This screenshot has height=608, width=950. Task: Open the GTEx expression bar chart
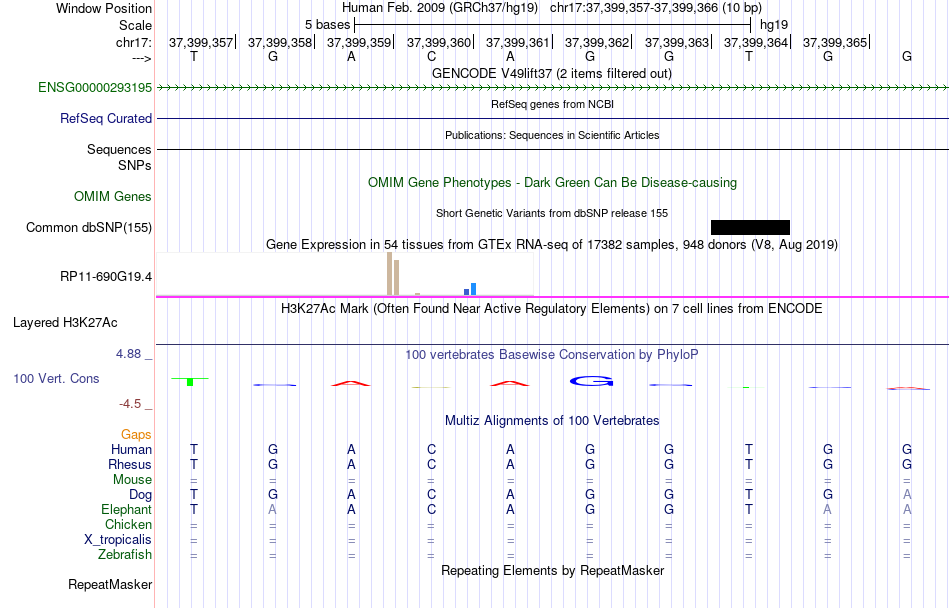[345, 274]
